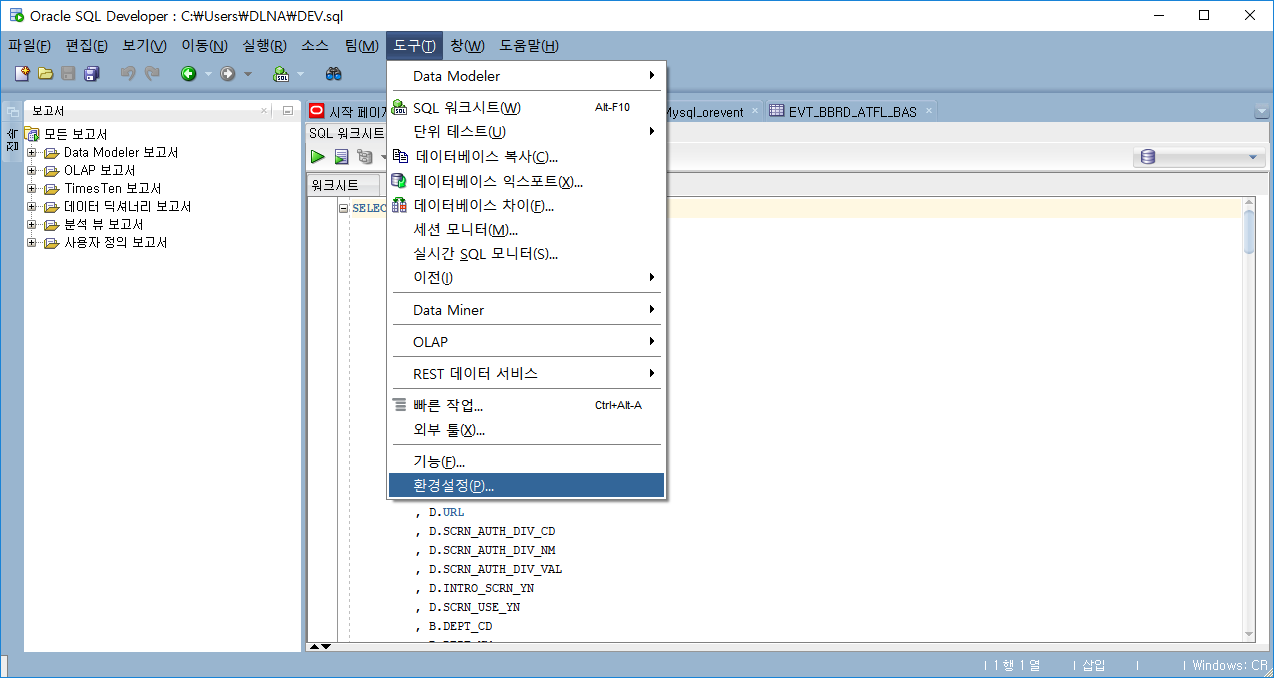
Task: Open the 보기(V) menu
Action: 145,46
